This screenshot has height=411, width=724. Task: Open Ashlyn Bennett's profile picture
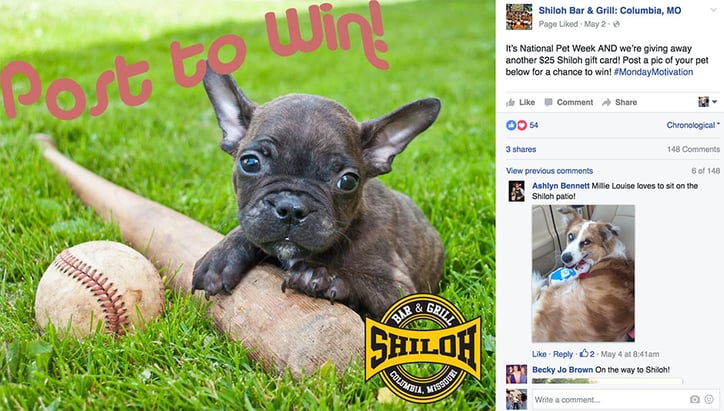click(x=517, y=191)
